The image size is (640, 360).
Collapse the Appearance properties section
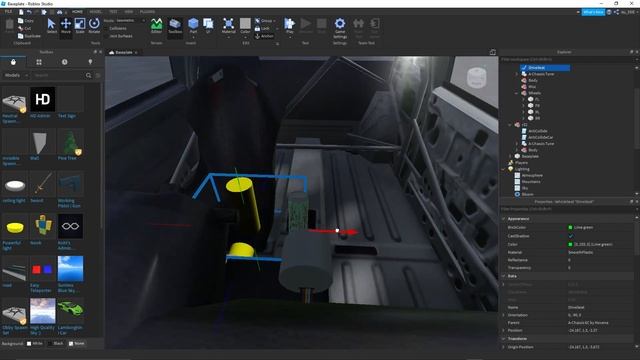(x=503, y=219)
